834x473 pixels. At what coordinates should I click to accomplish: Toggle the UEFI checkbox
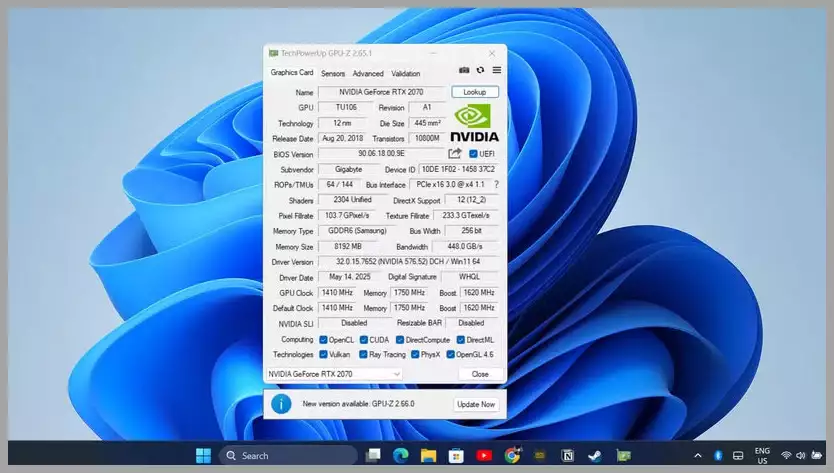click(473, 154)
